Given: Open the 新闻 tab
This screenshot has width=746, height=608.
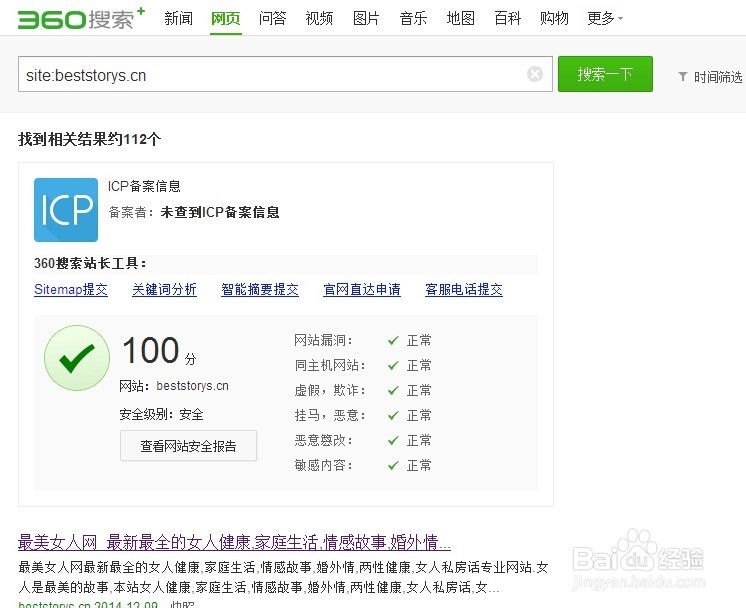Looking at the screenshot, I should 178,19.
